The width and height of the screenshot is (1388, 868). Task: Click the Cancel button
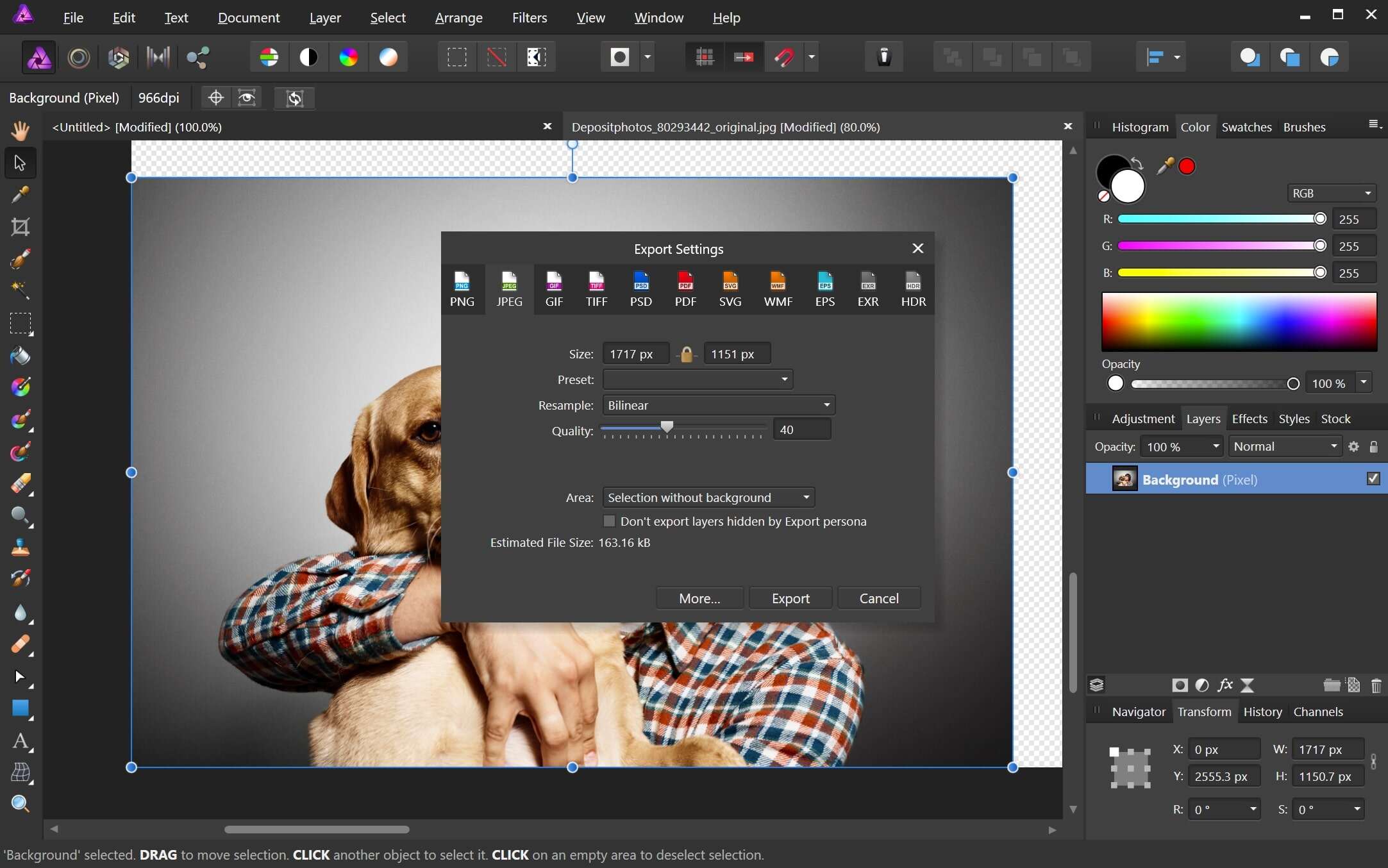[879, 597]
